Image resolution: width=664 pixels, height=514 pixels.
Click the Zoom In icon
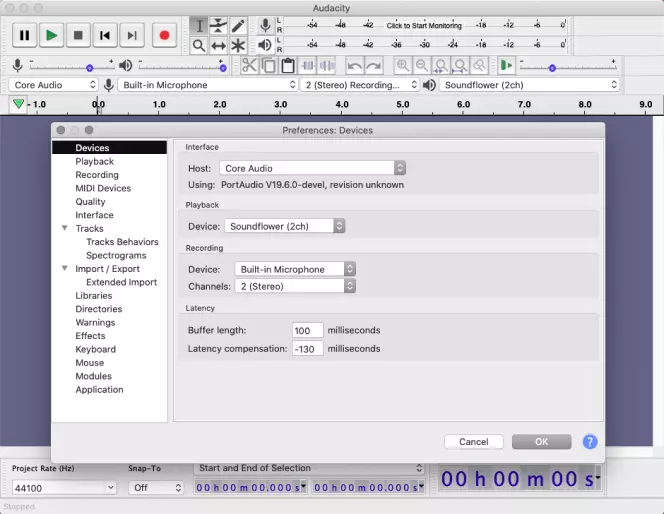point(402,66)
